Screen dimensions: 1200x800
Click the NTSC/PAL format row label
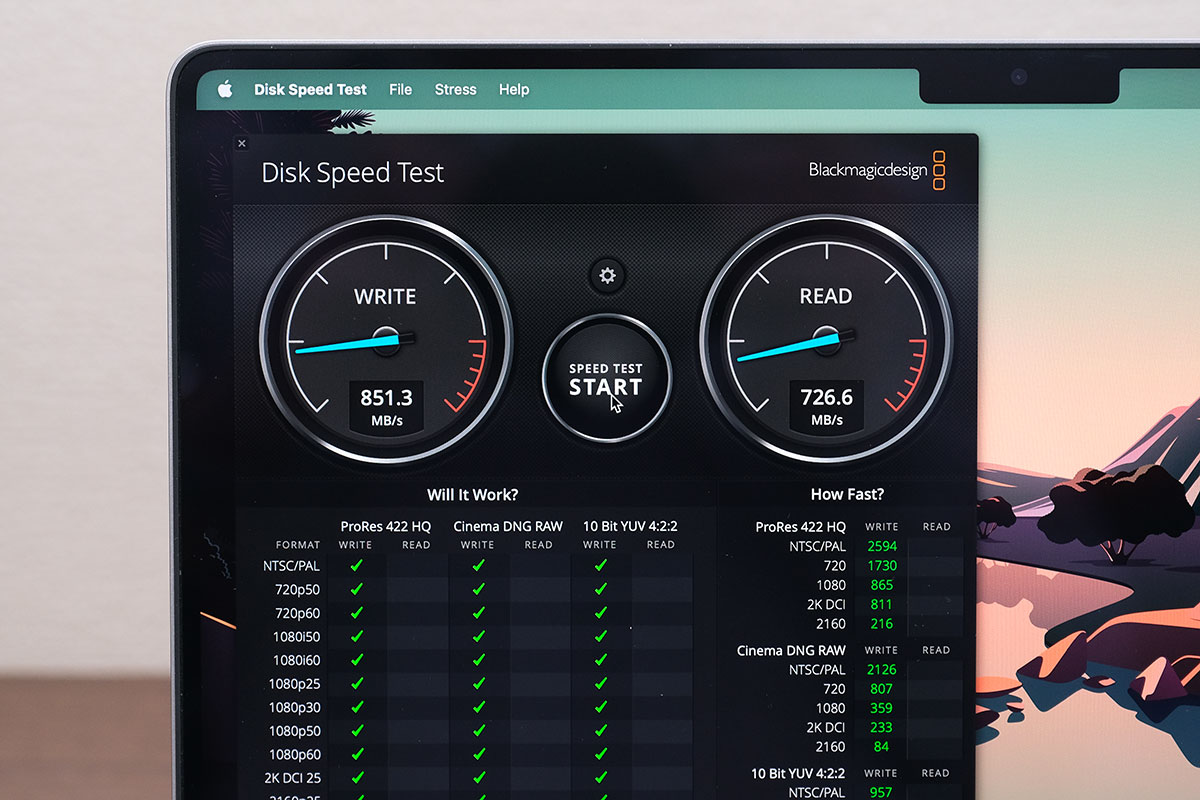click(x=292, y=565)
